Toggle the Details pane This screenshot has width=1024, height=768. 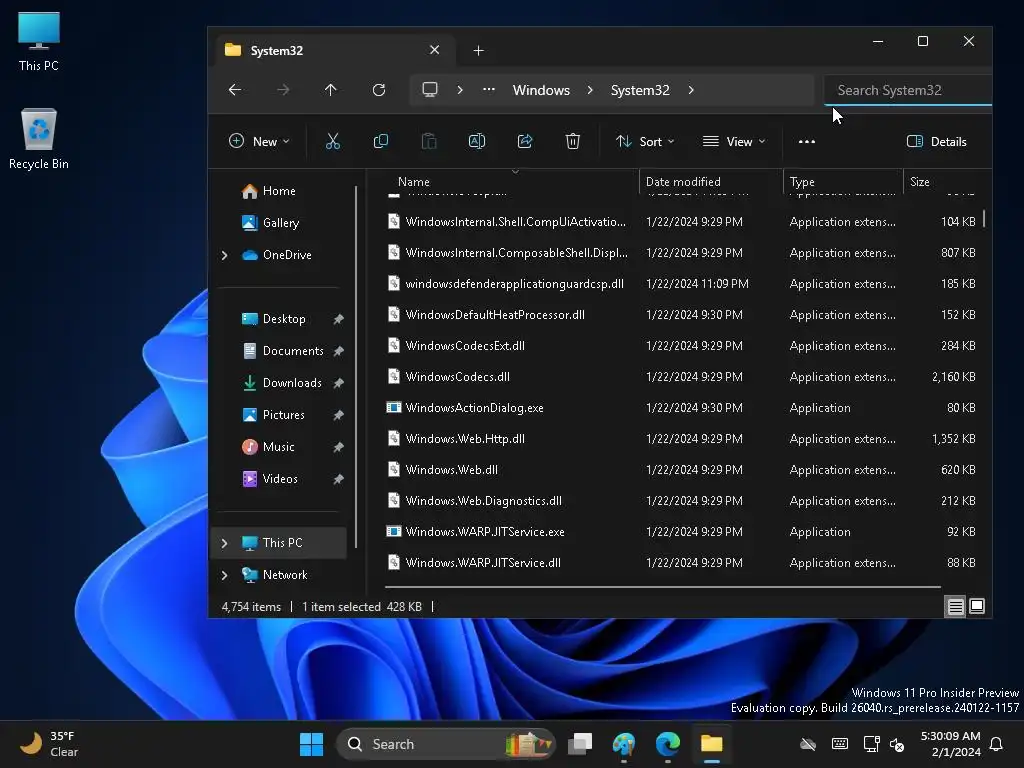pyautogui.click(x=936, y=141)
